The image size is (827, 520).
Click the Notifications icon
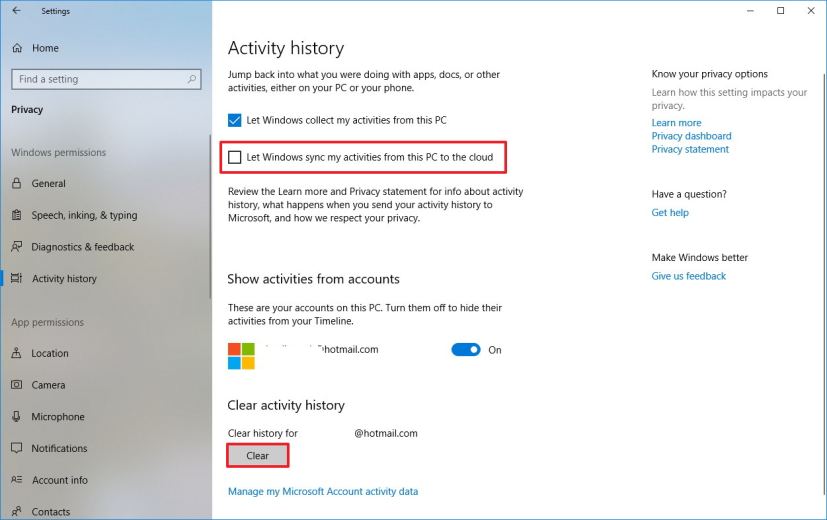[17, 448]
